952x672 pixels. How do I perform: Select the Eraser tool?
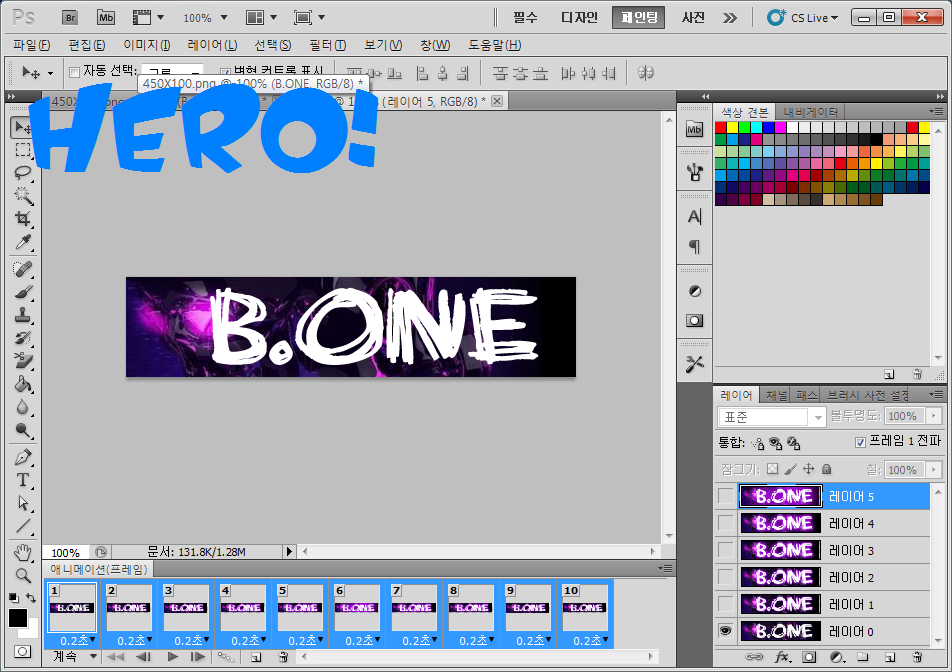click(x=22, y=361)
